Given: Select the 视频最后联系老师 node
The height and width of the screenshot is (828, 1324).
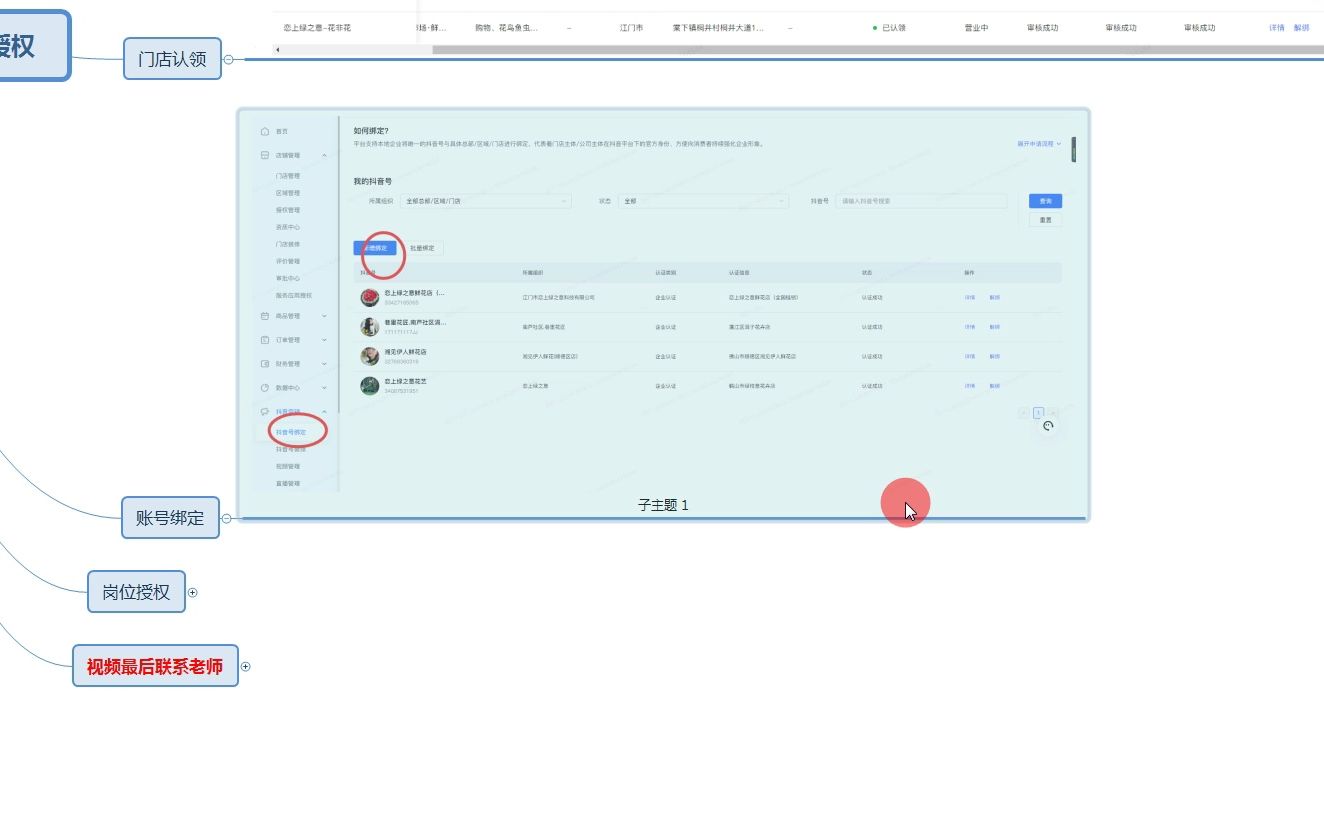Looking at the screenshot, I should point(155,666).
